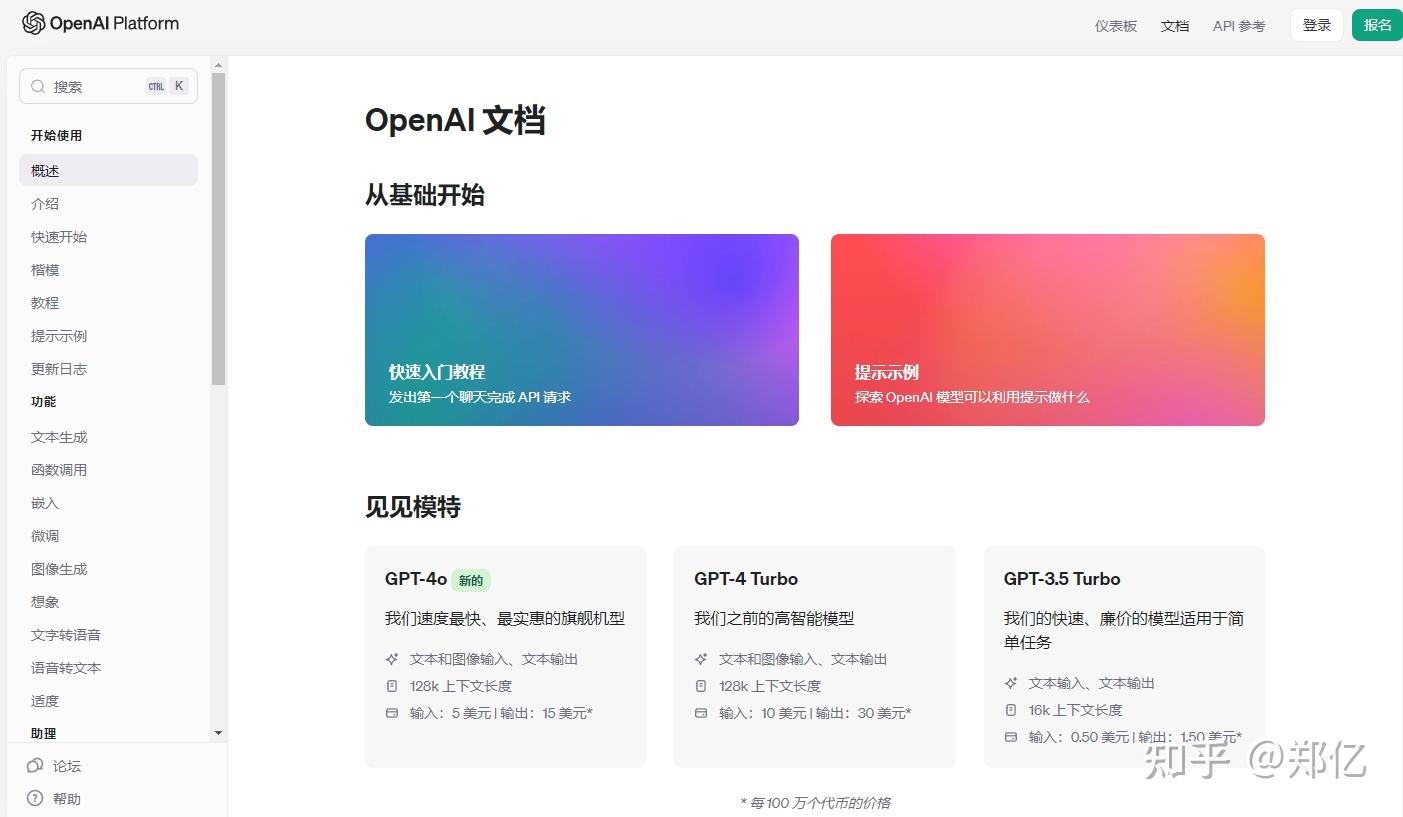Viewport: 1403px width, 817px height.
Task: Click the 帮助 help link
Action: [x=55, y=799]
